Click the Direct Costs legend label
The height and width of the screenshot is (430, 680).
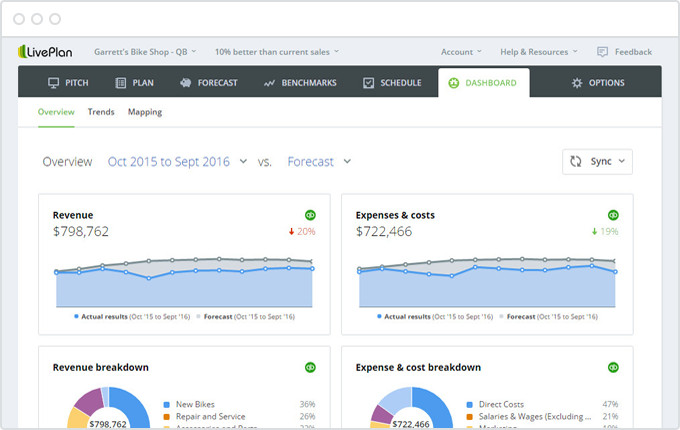[x=501, y=404]
